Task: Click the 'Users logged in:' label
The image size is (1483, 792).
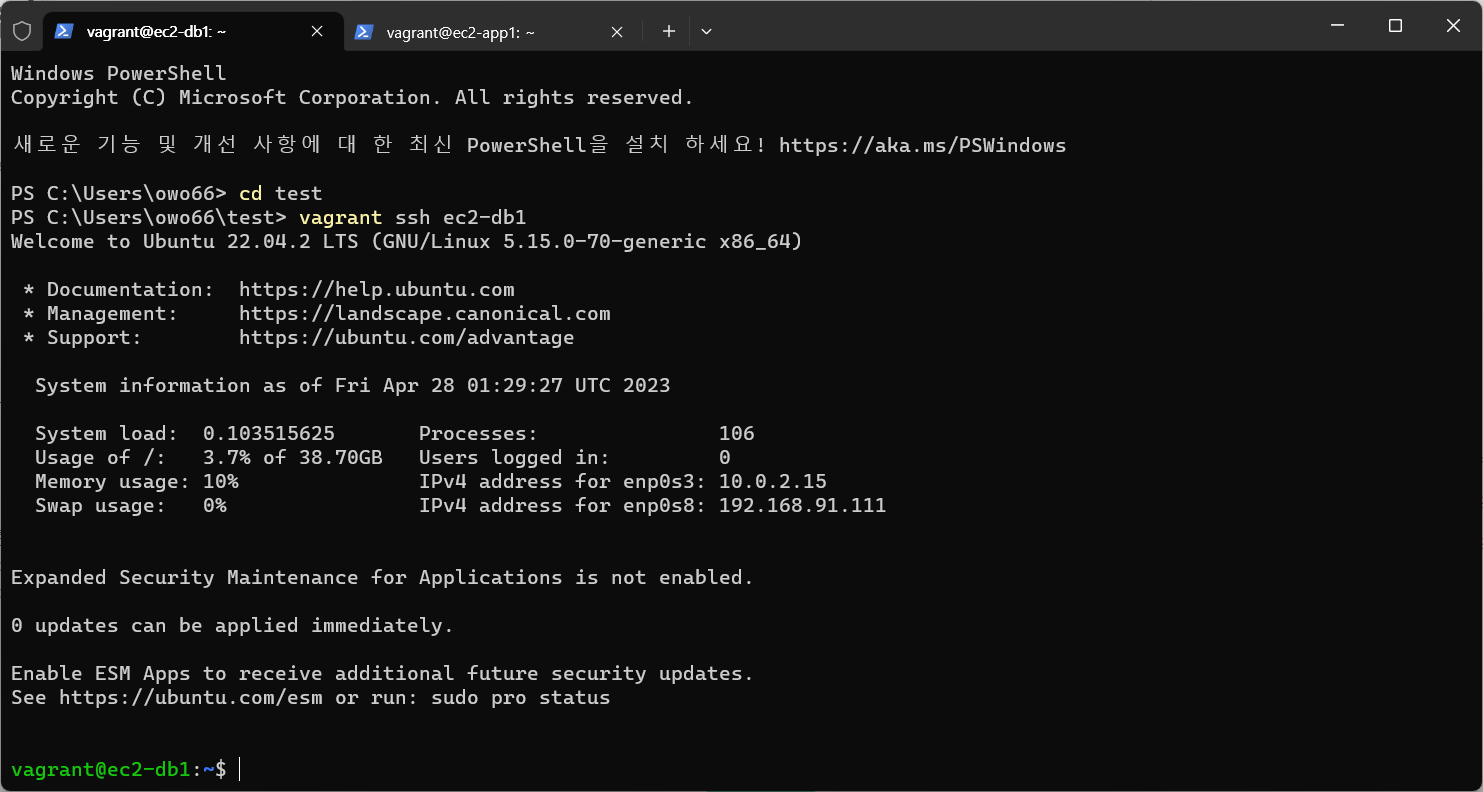Action: (x=515, y=458)
